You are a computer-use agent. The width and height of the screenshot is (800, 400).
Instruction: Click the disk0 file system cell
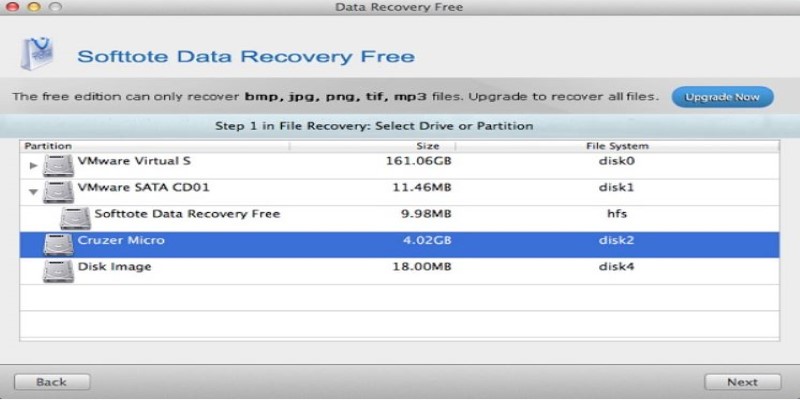coord(616,161)
